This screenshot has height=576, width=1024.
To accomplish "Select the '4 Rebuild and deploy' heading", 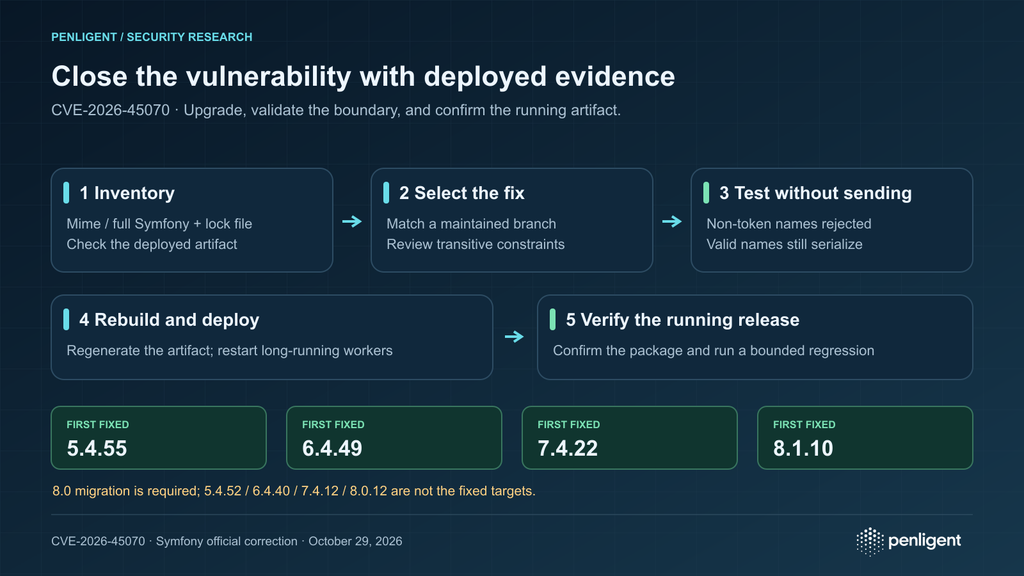I will point(169,320).
